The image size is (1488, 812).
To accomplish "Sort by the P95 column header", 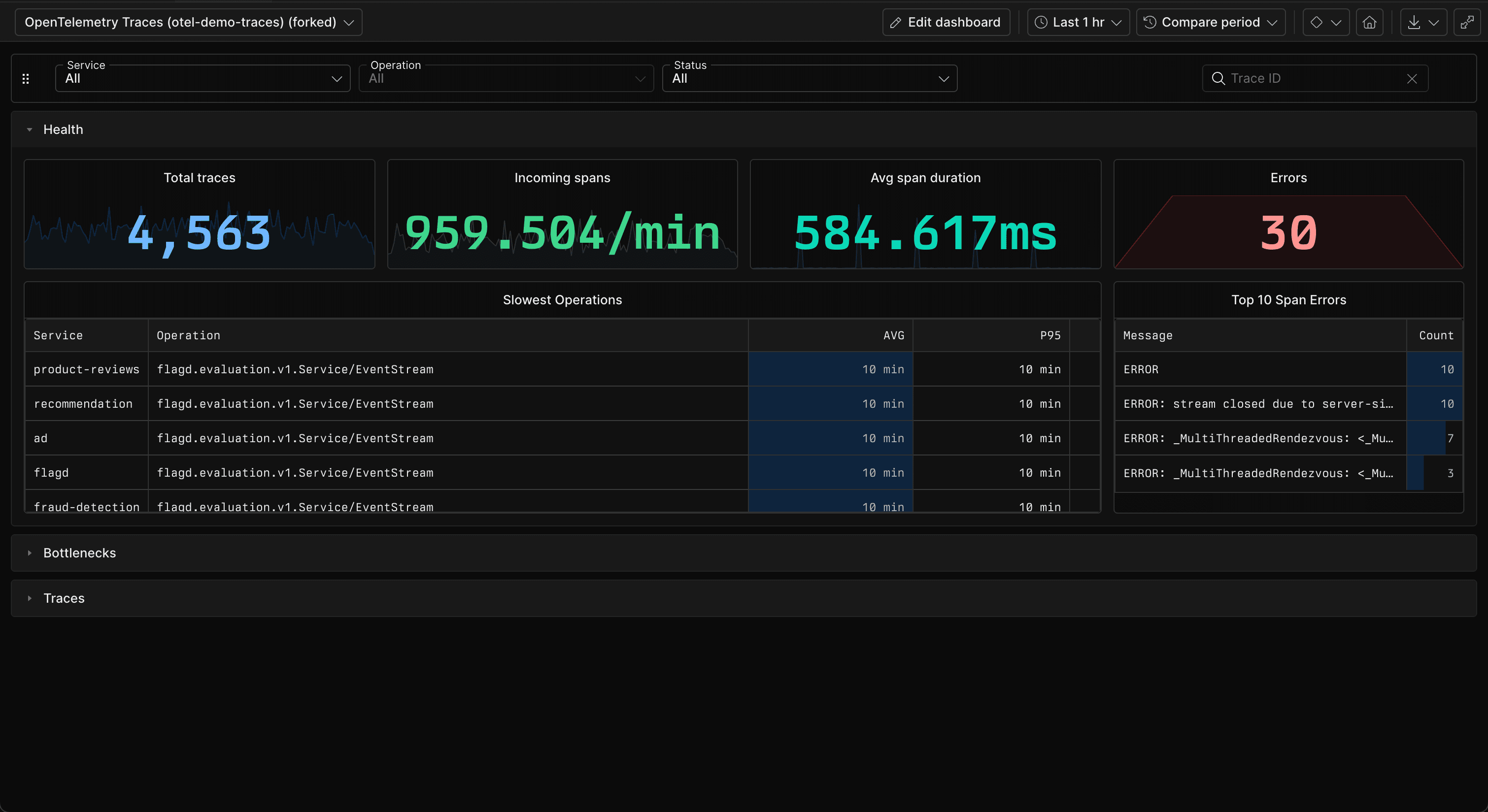I will pos(991,335).
